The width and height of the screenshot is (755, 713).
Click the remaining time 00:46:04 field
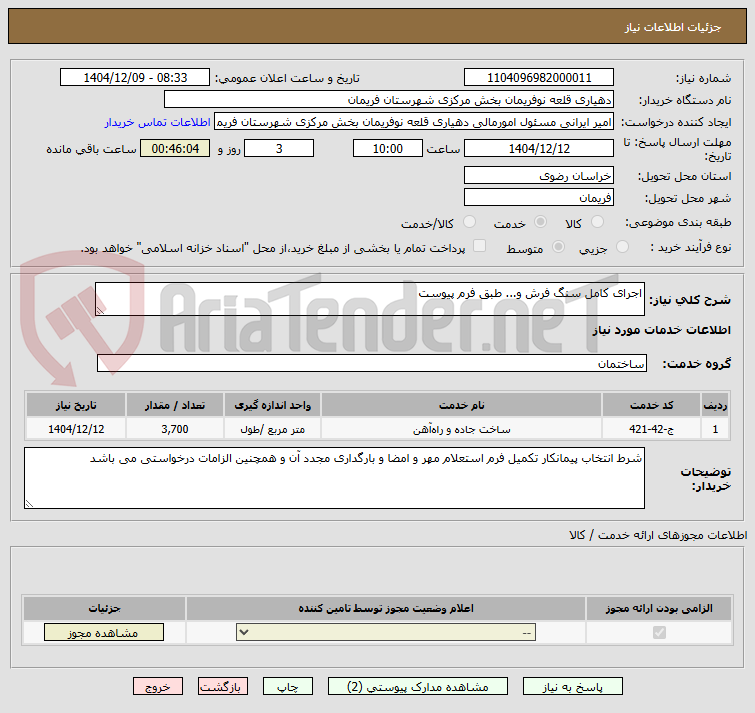point(175,148)
